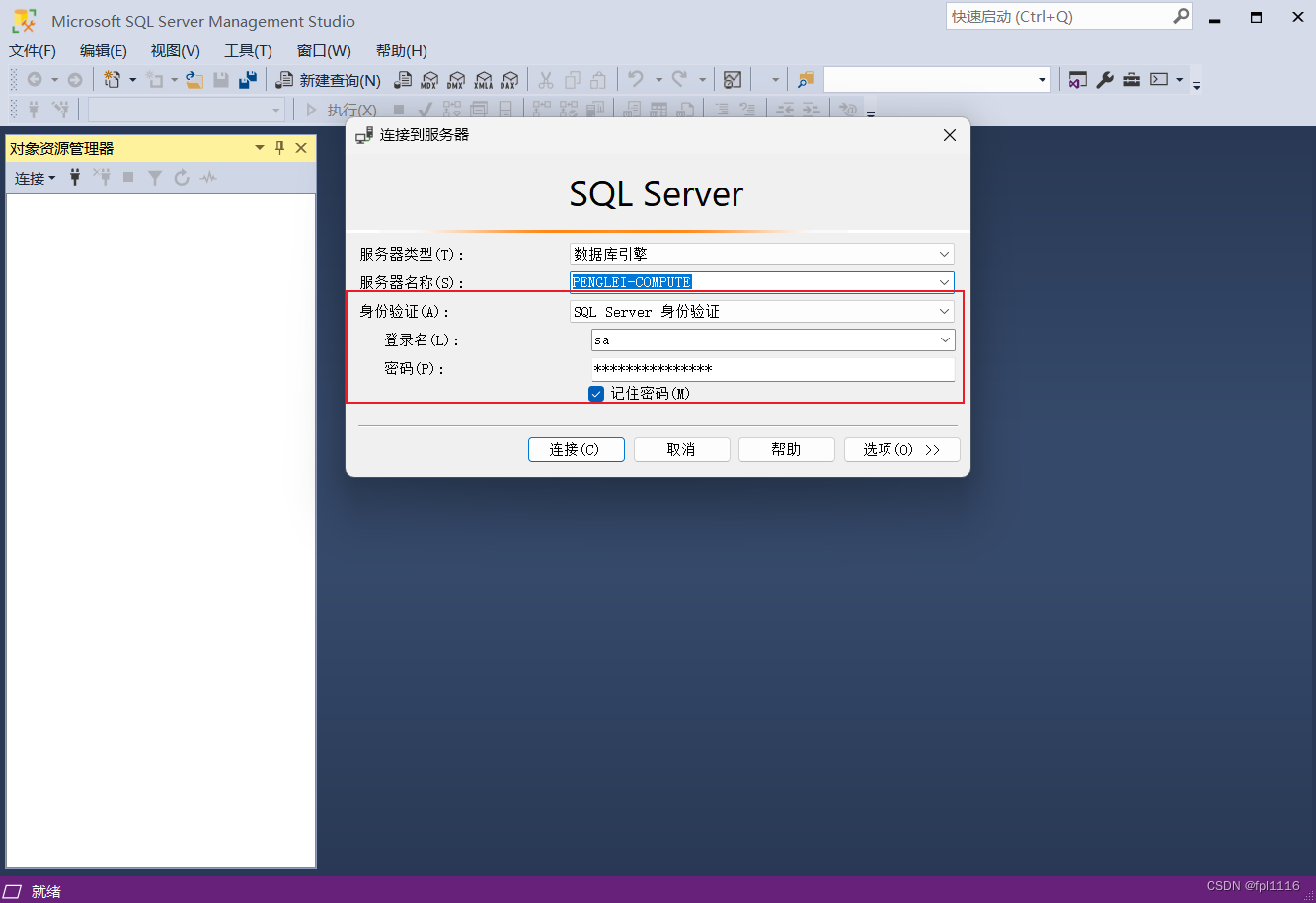Screen dimensions: 1316x903
Task: Refresh Object Explorer with circular arrow icon
Action: pos(182,178)
